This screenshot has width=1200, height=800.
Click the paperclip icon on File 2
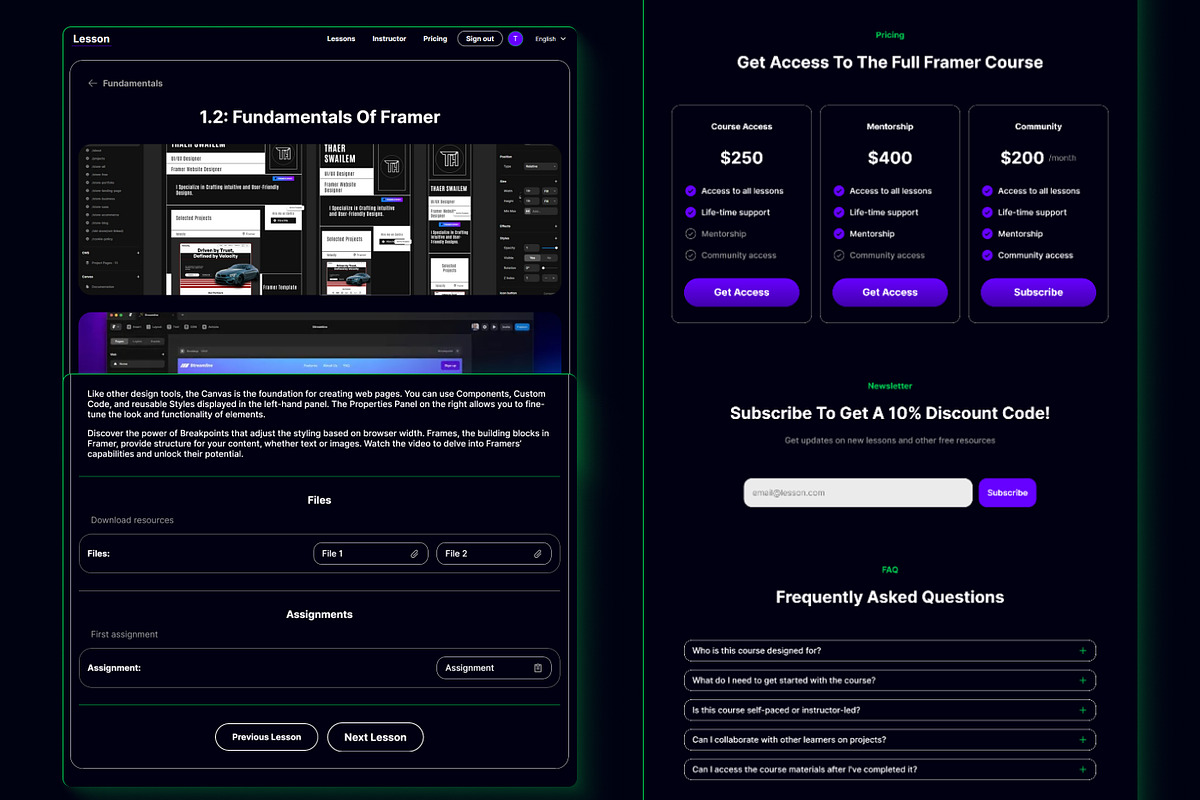[537, 554]
